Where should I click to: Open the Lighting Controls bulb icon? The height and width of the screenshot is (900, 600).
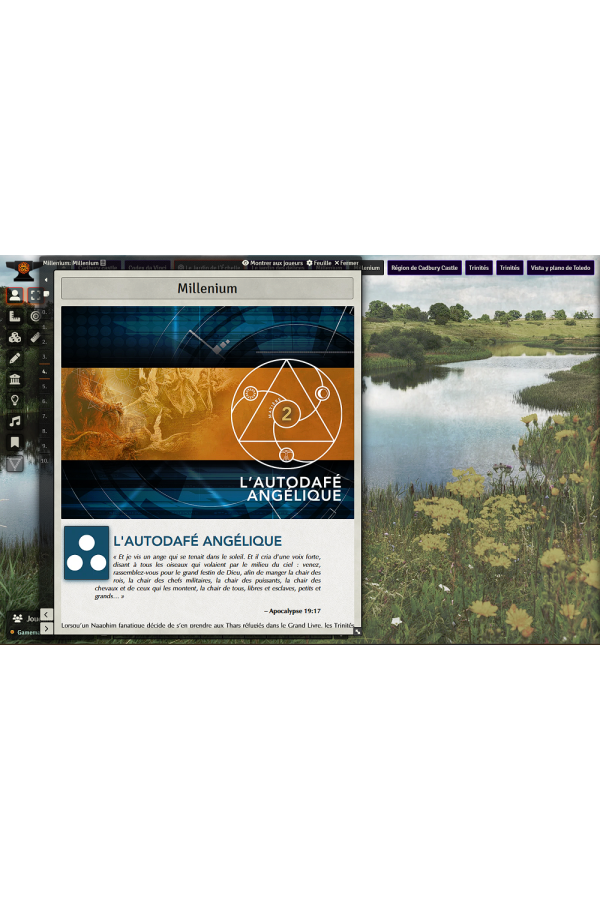point(15,400)
